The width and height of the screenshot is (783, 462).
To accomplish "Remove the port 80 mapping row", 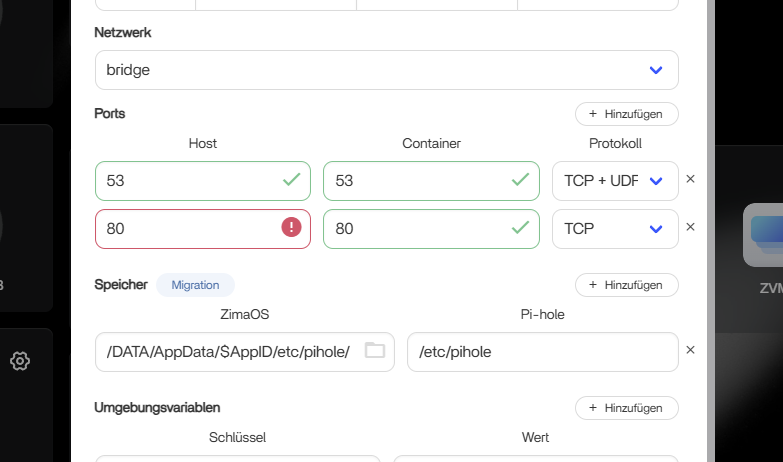I will (x=690, y=227).
